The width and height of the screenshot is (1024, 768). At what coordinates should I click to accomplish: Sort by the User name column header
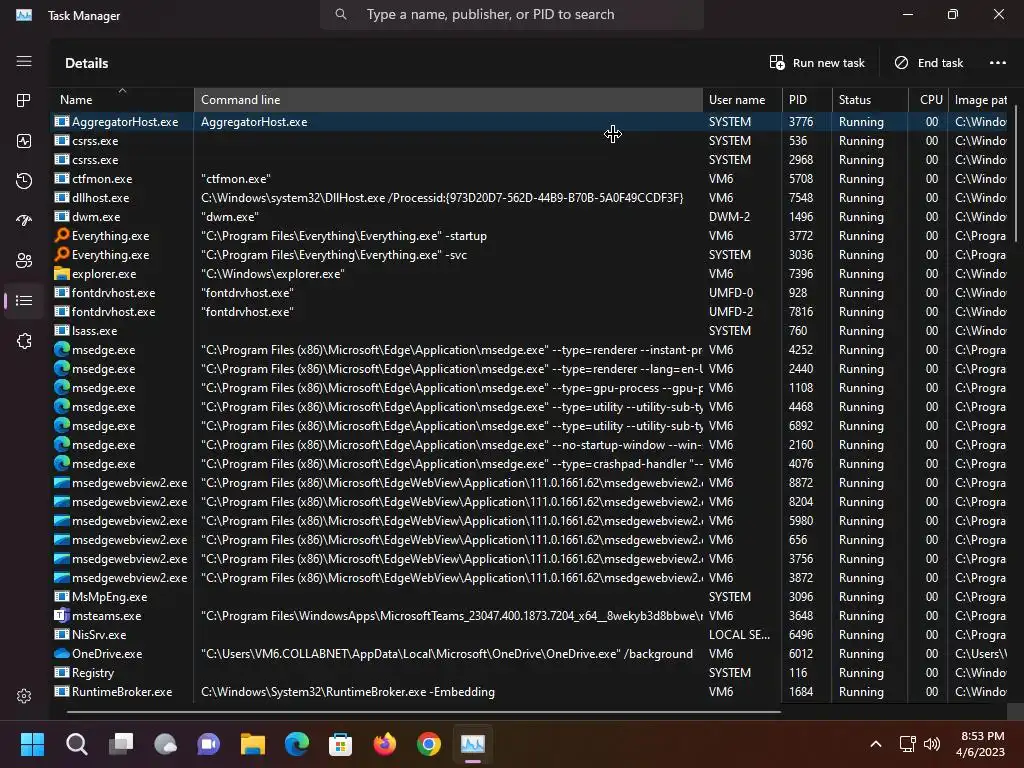[x=742, y=99]
